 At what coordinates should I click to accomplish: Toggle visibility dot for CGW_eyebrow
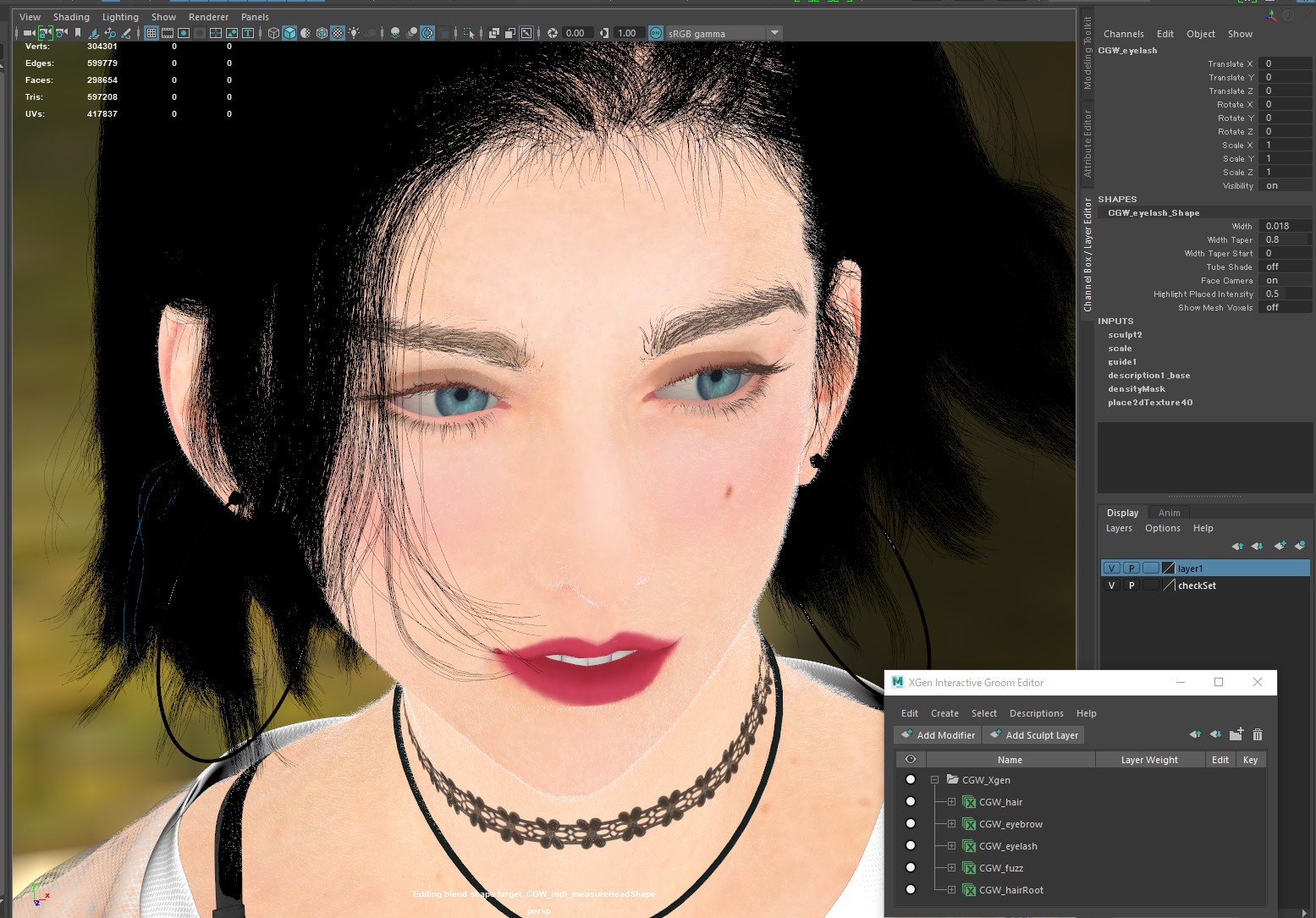(x=911, y=823)
